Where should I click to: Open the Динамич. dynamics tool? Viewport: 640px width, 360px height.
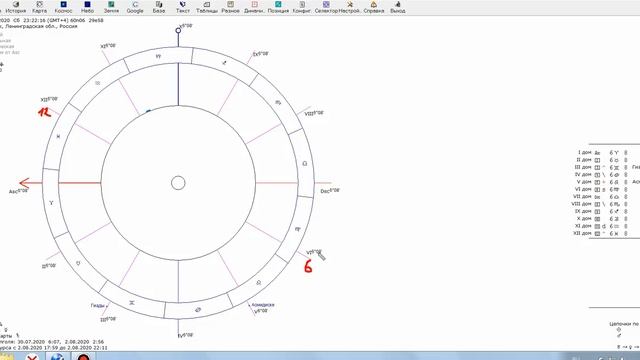[254, 7]
